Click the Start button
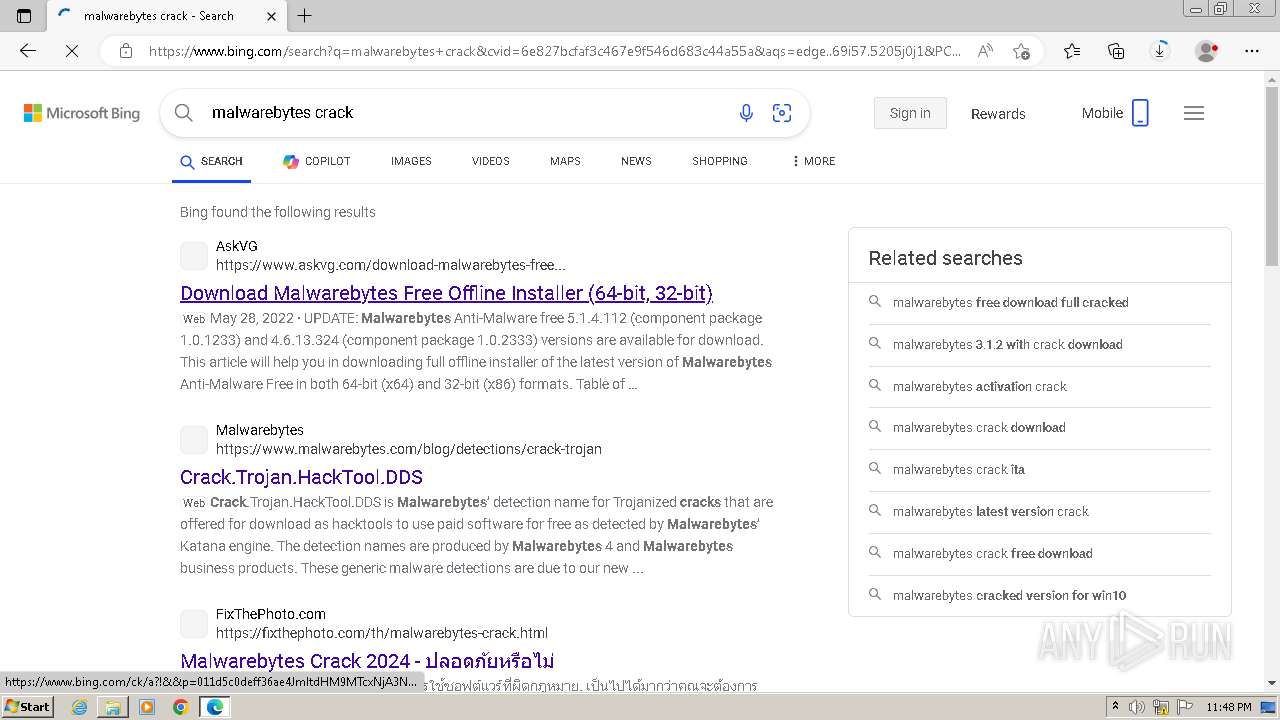 [27, 707]
